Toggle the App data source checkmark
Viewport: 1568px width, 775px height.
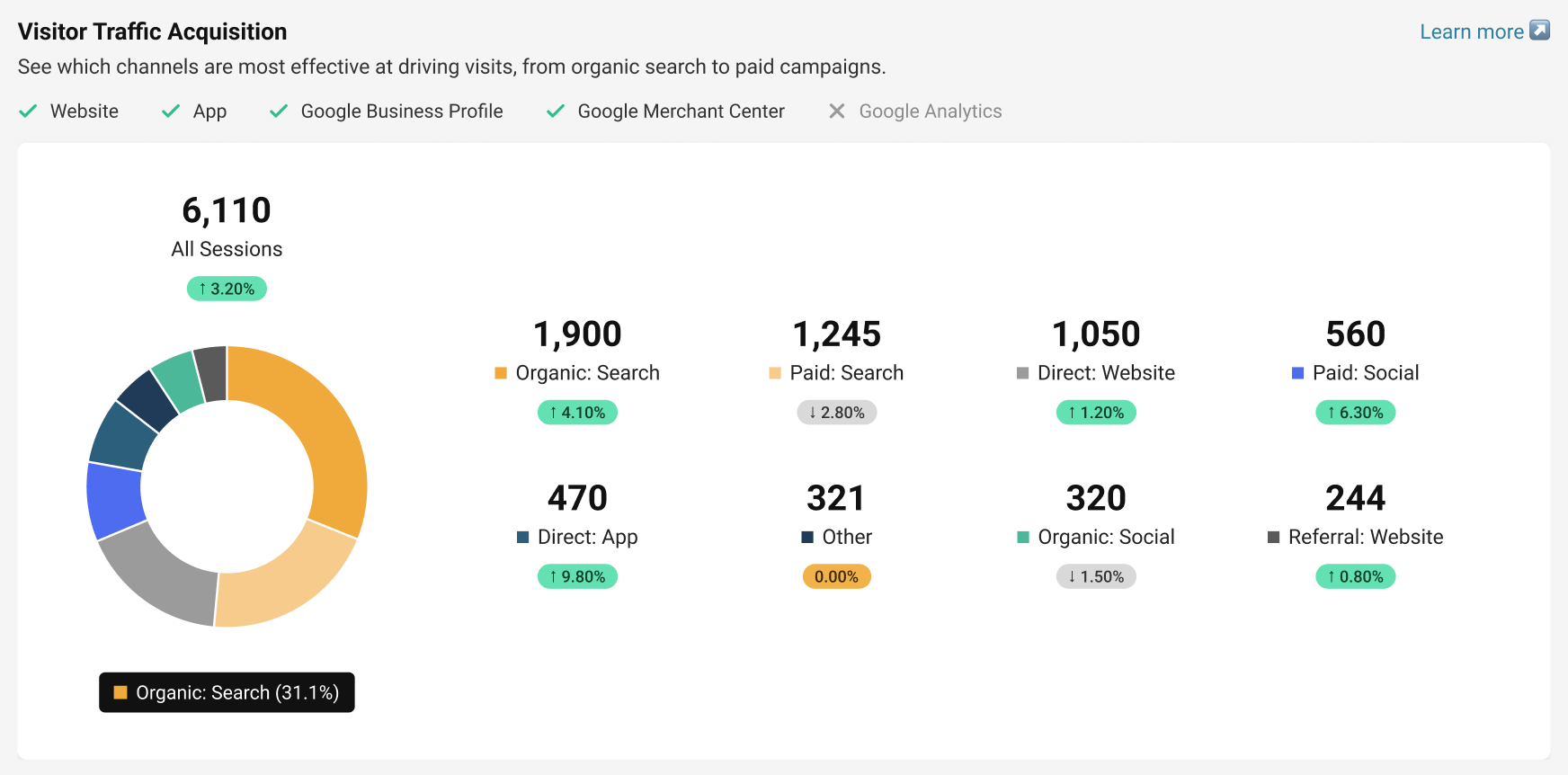171,111
